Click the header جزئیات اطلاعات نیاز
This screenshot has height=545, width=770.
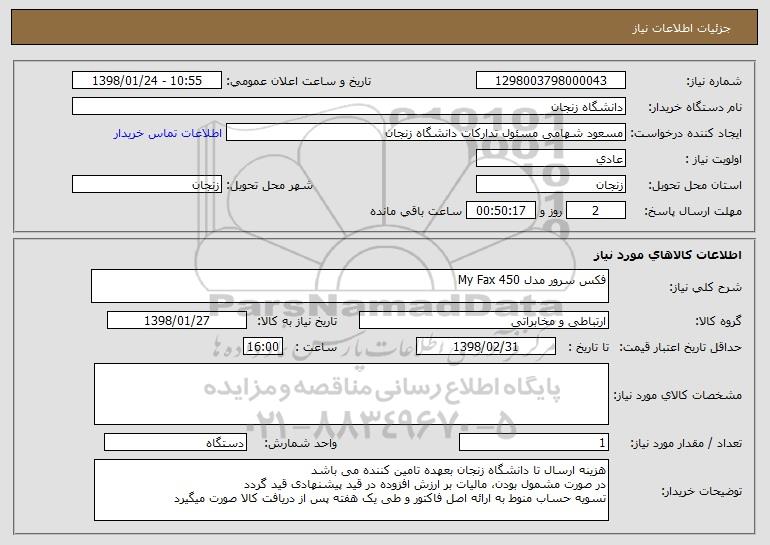click(682, 28)
